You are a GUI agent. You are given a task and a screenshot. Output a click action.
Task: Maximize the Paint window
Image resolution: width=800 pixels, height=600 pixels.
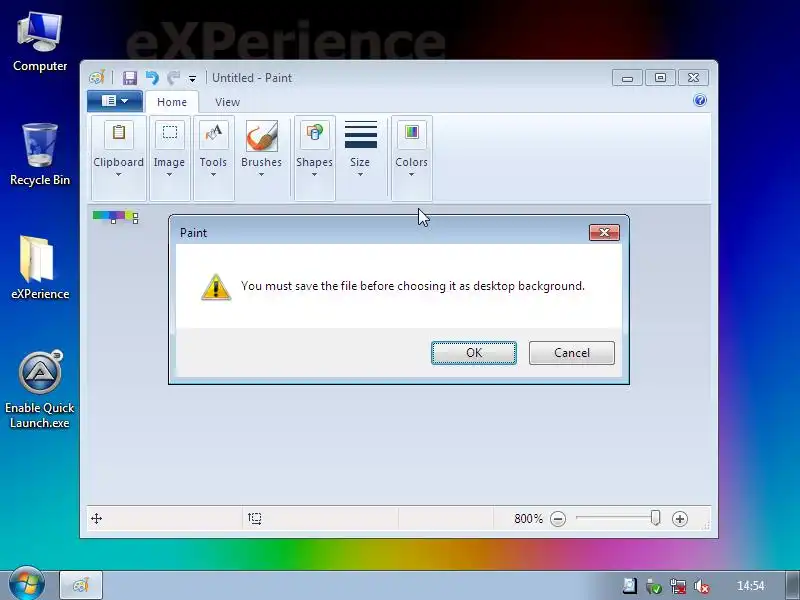coord(660,78)
